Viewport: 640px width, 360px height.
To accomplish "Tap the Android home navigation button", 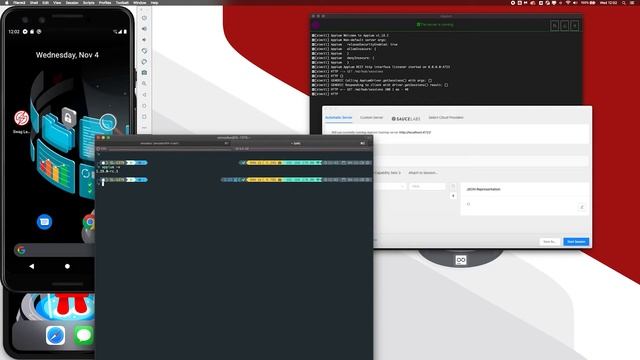I will (67, 266).
